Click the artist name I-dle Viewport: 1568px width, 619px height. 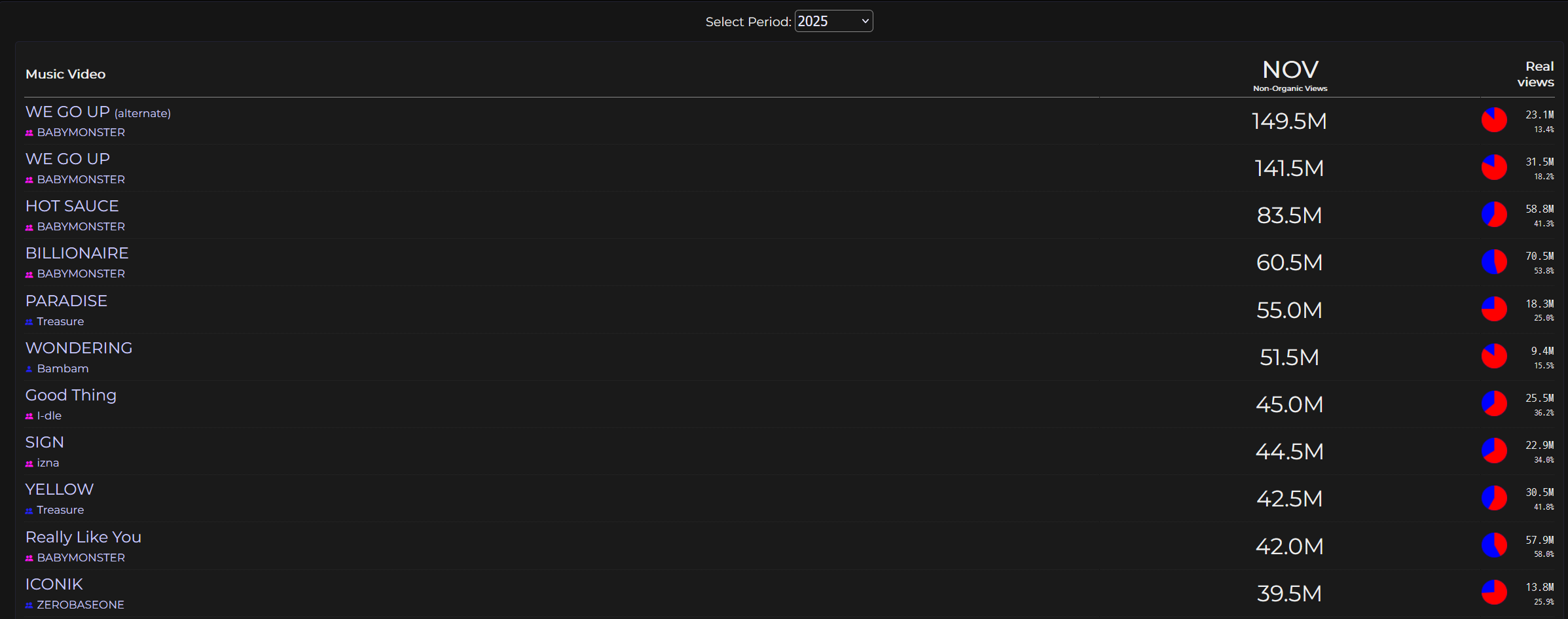[x=49, y=416]
